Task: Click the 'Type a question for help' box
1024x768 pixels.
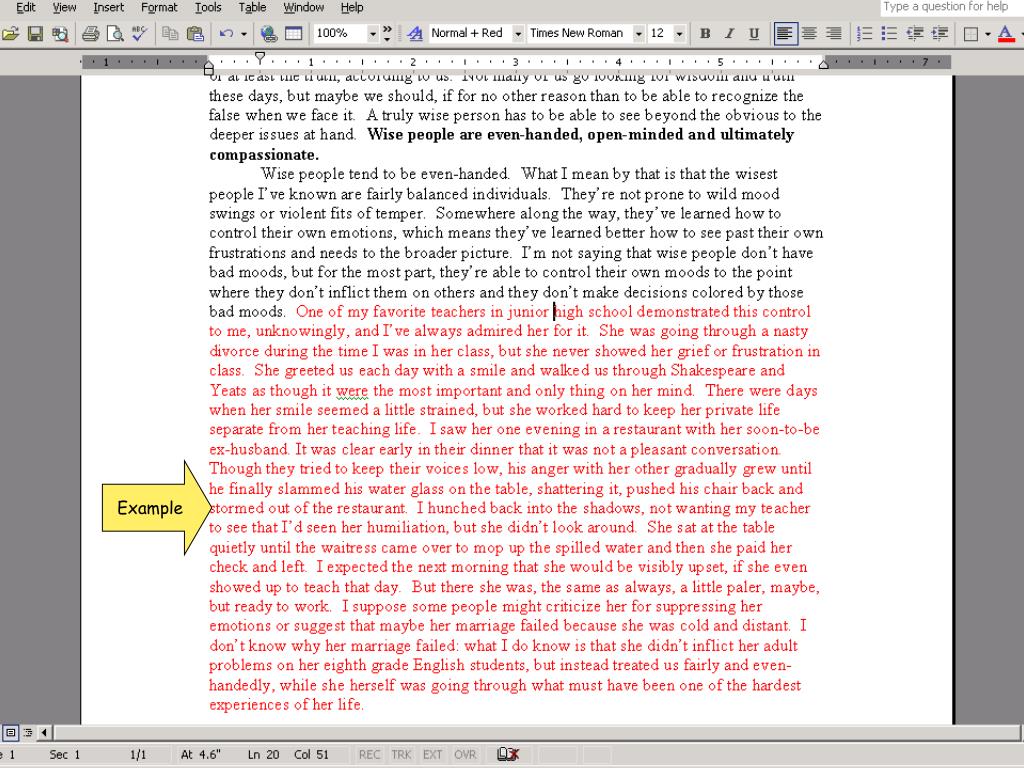Action: click(x=950, y=7)
